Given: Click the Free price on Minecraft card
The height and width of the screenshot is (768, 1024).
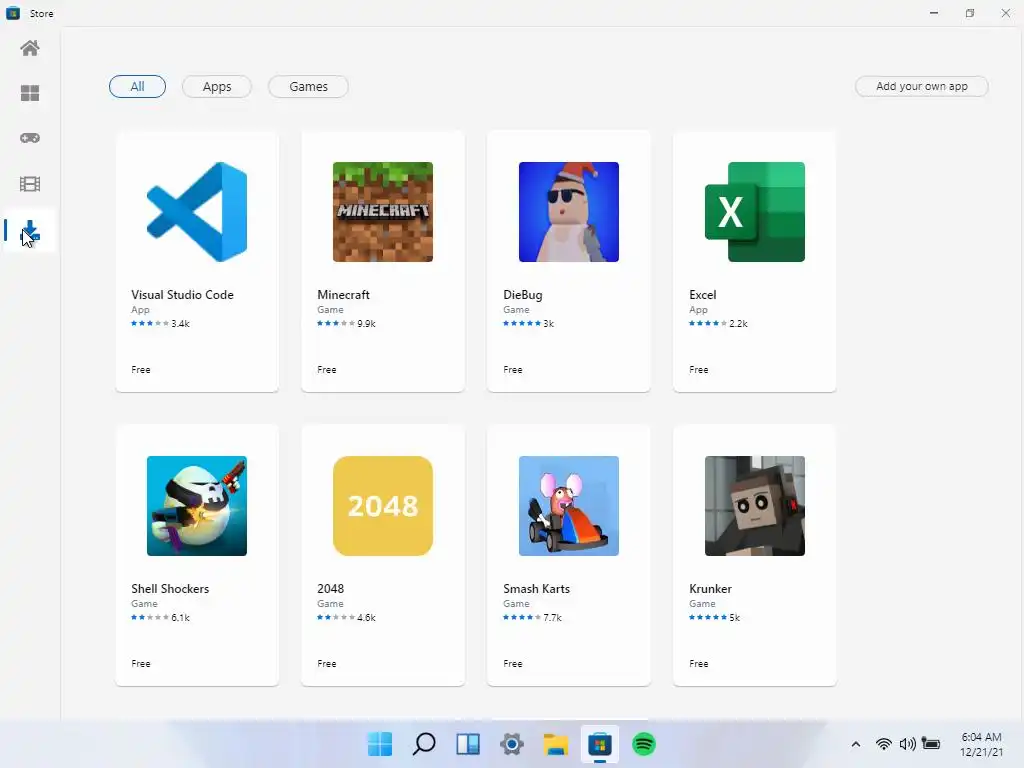Looking at the screenshot, I should coord(327,370).
